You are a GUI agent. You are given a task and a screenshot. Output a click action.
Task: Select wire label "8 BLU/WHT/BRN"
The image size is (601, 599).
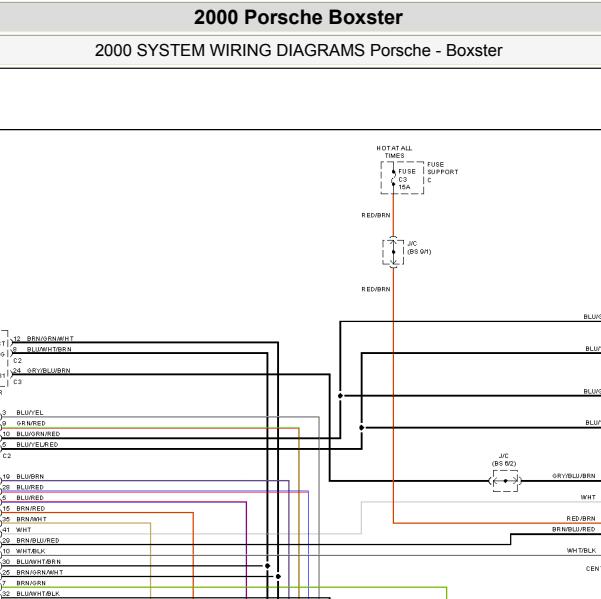(x=42, y=349)
